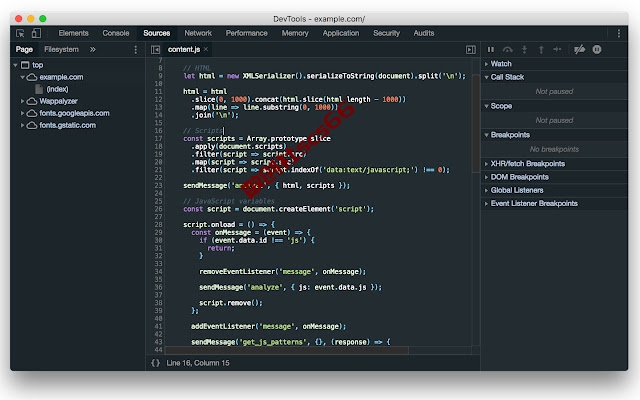
Task: Collapse the top frame tree node
Action: [x=16, y=65]
